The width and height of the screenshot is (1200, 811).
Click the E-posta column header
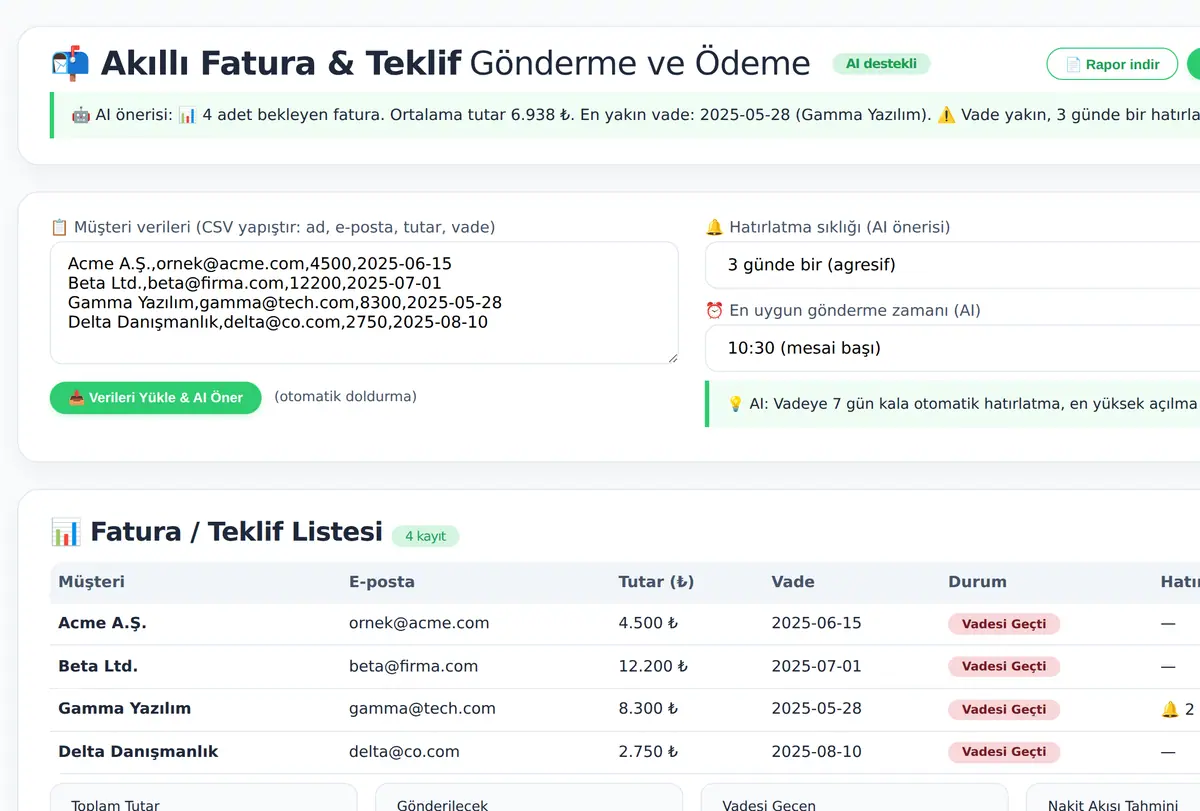click(x=382, y=582)
